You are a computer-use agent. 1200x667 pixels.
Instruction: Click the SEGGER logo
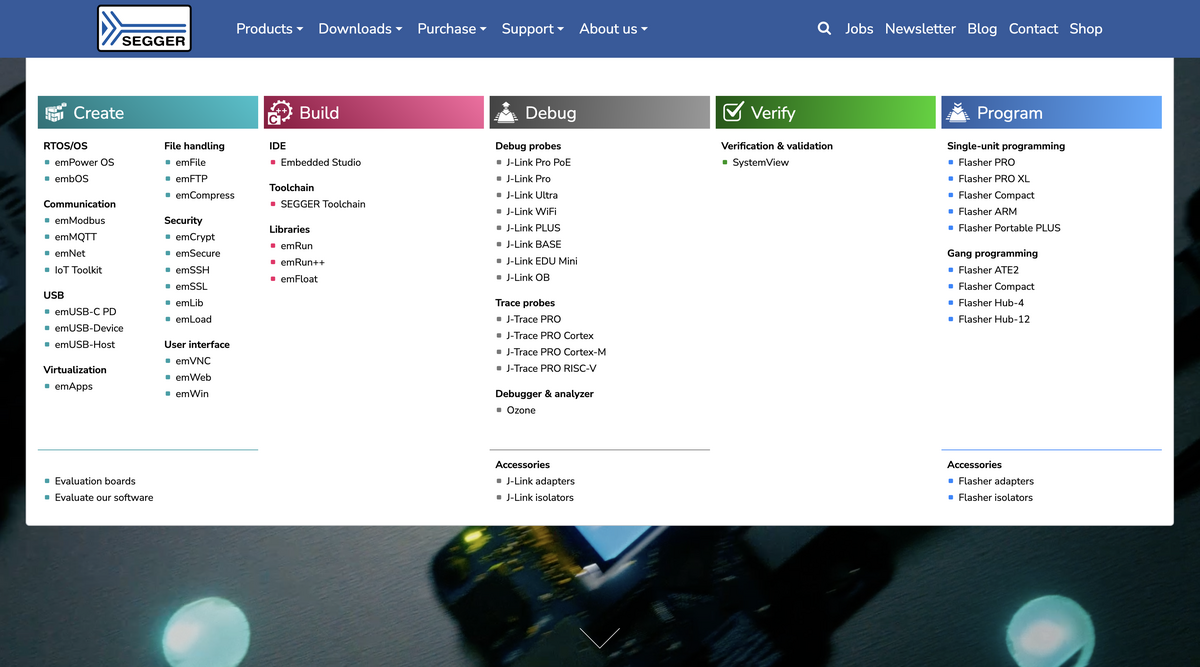tap(144, 28)
